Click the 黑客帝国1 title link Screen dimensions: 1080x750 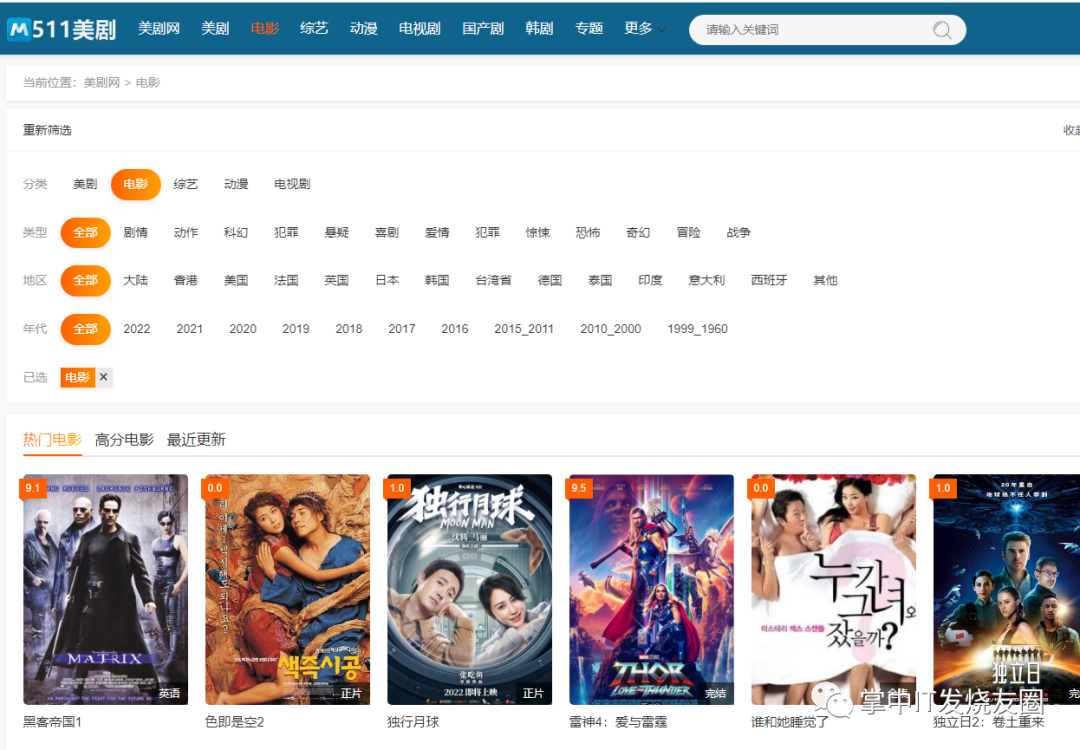[52, 722]
